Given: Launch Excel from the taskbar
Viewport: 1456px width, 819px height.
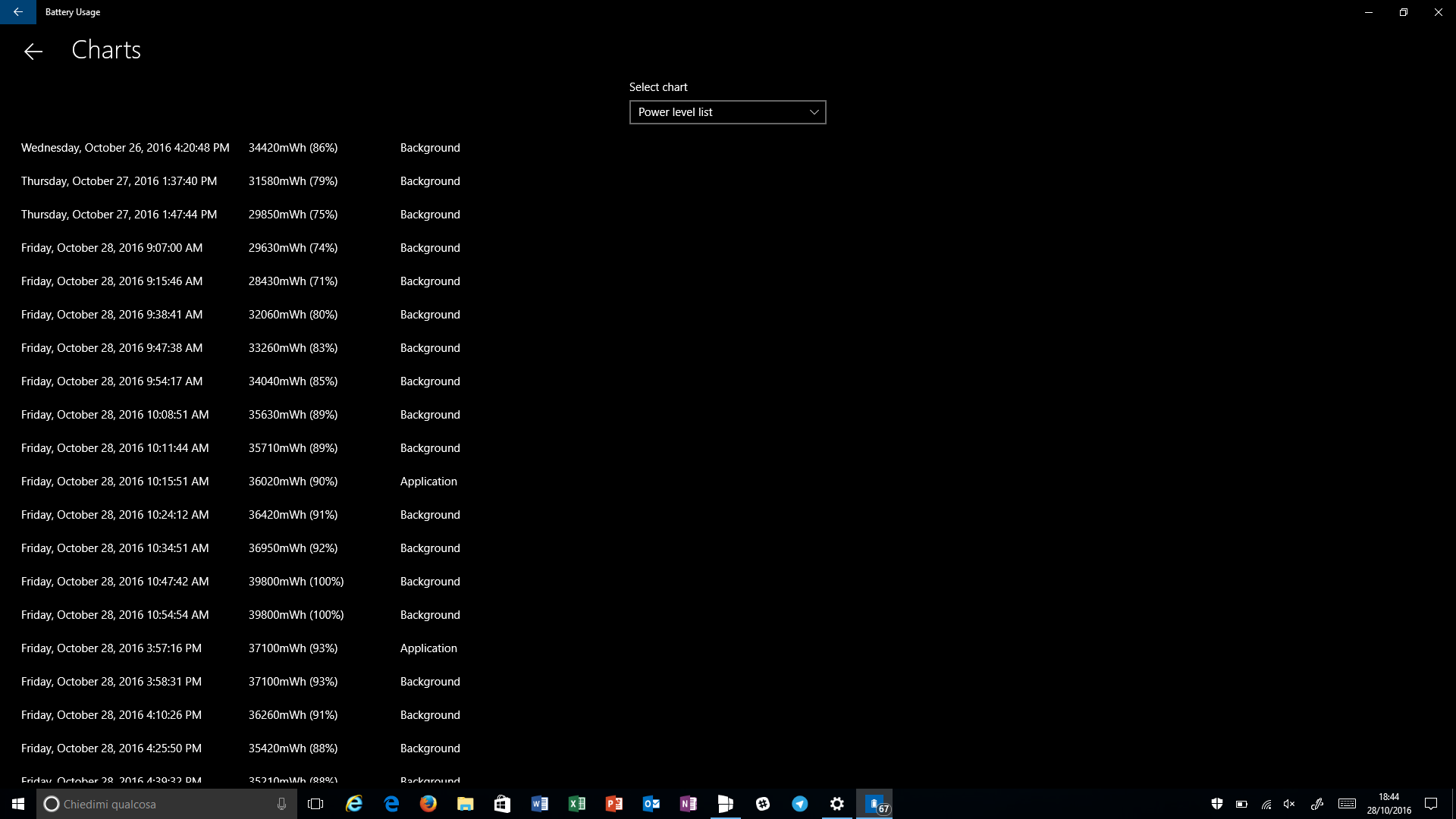Looking at the screenshot, I should click(x=576, y=804).
